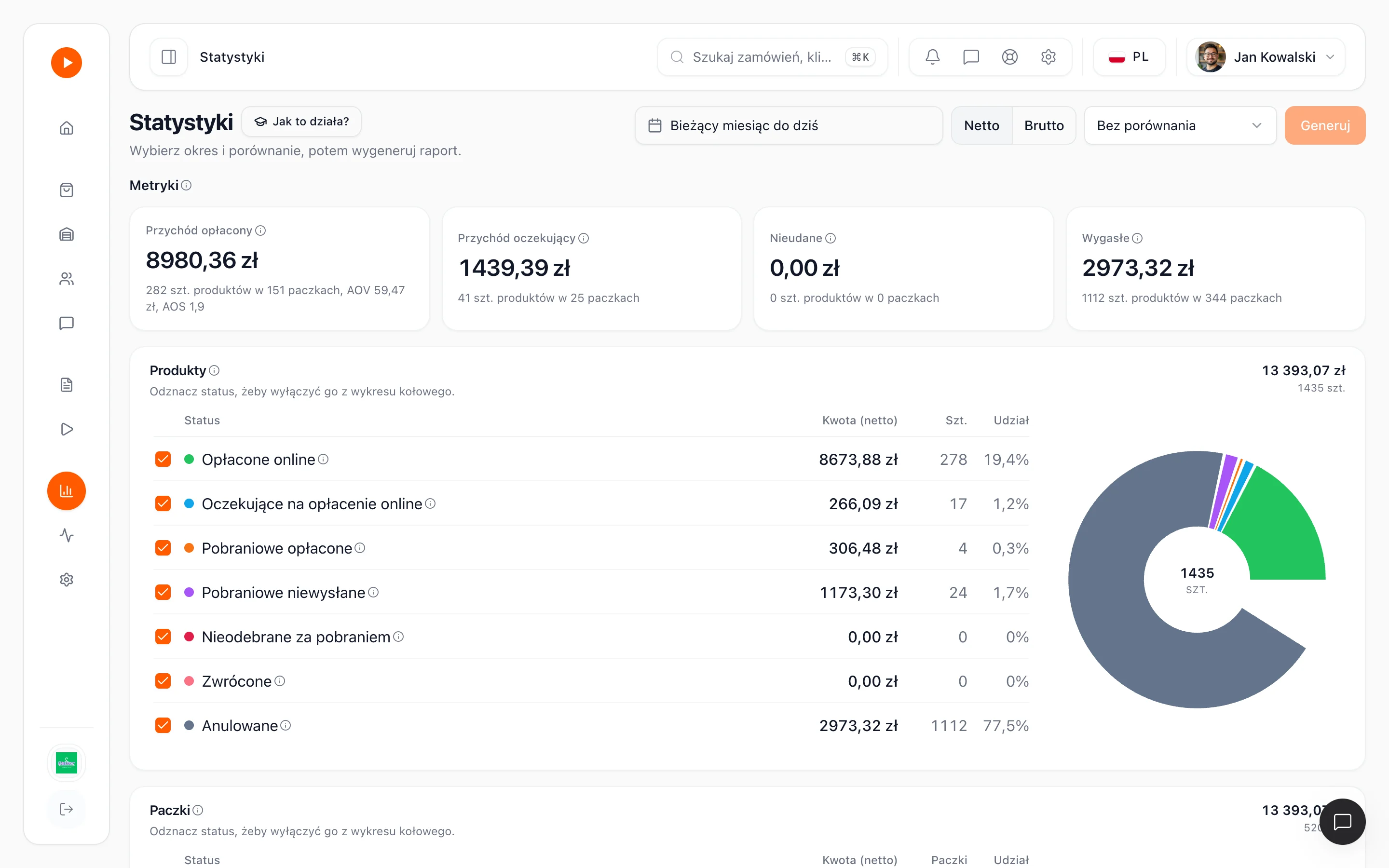
Task: Open the help lifebuoy icon
Action: point(1009,57)
